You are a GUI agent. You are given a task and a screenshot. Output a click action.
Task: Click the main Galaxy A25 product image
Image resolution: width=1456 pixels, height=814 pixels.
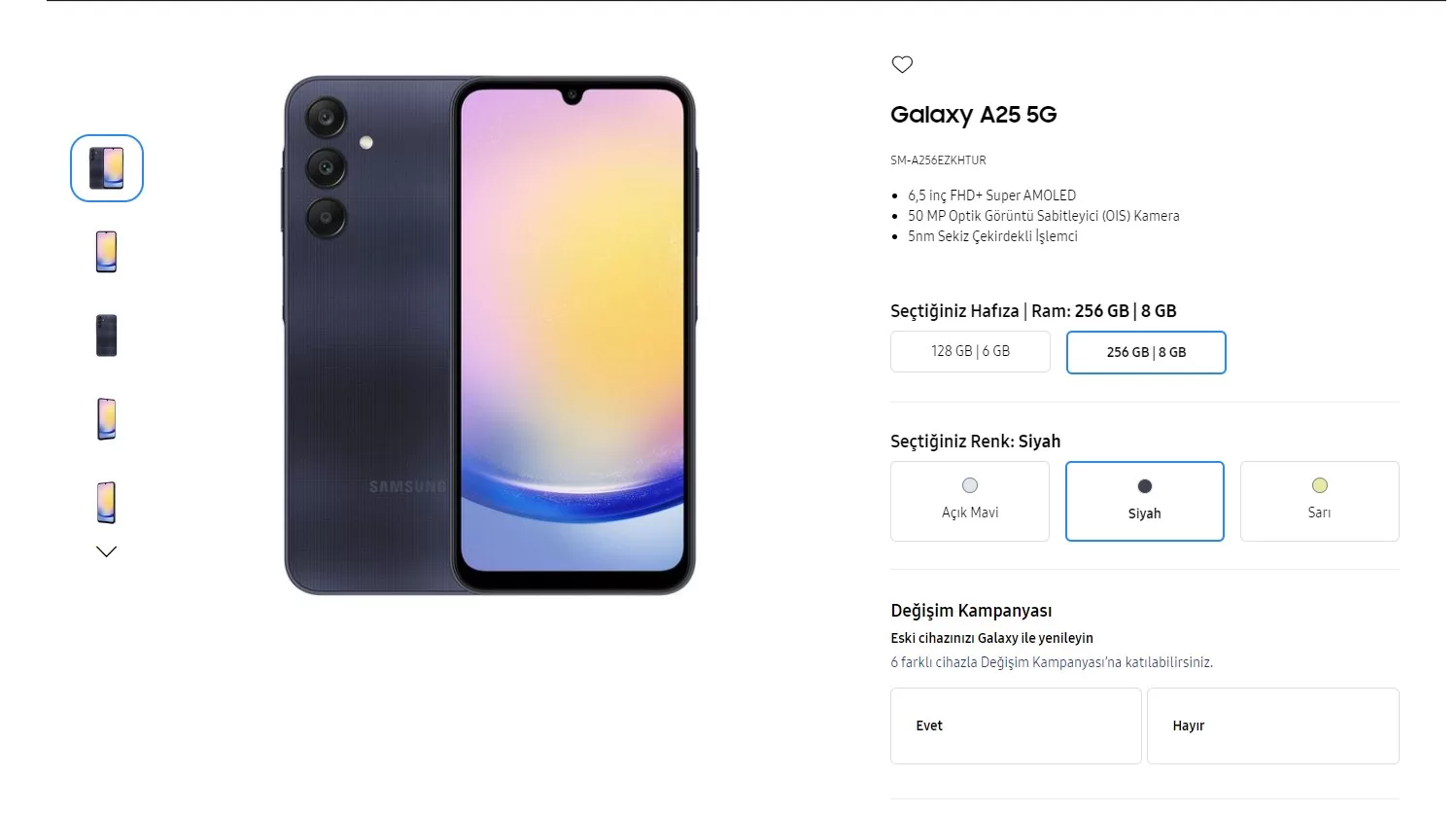click(x=490, y=336)
